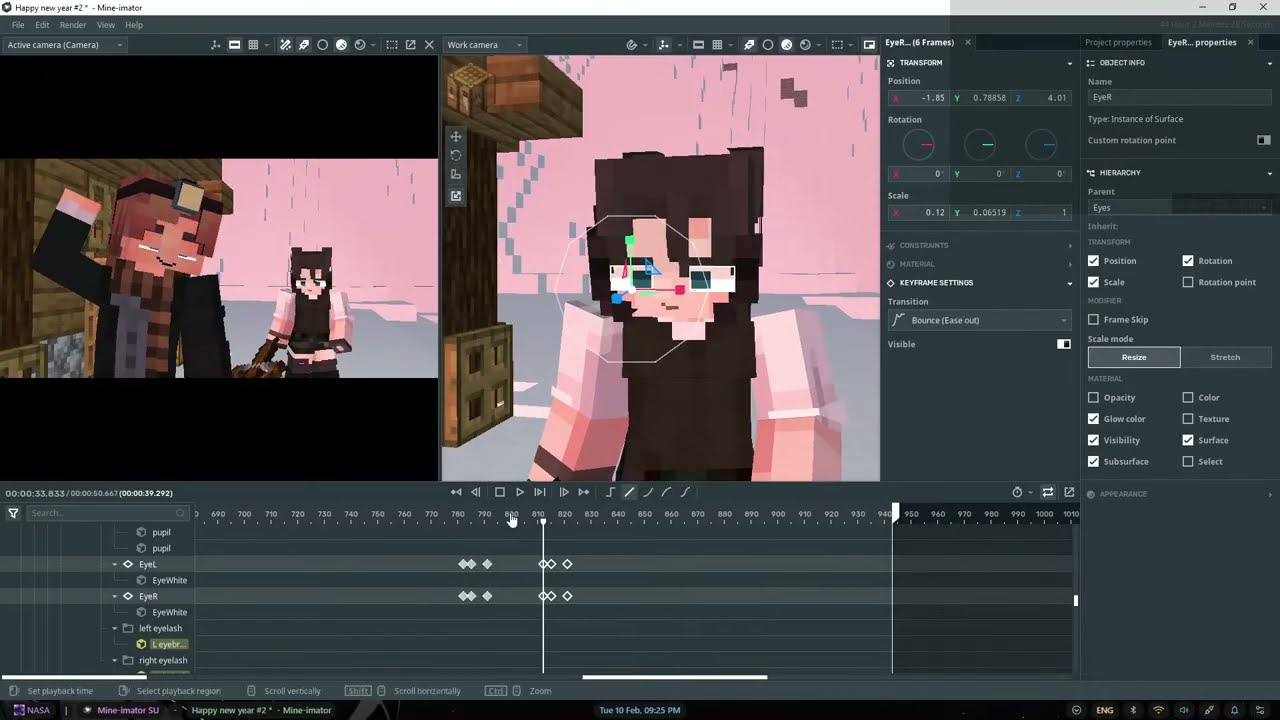Toggle the grid overlay in camera view
Screen dimensions: 1280x720
click(x=253, y=45)
